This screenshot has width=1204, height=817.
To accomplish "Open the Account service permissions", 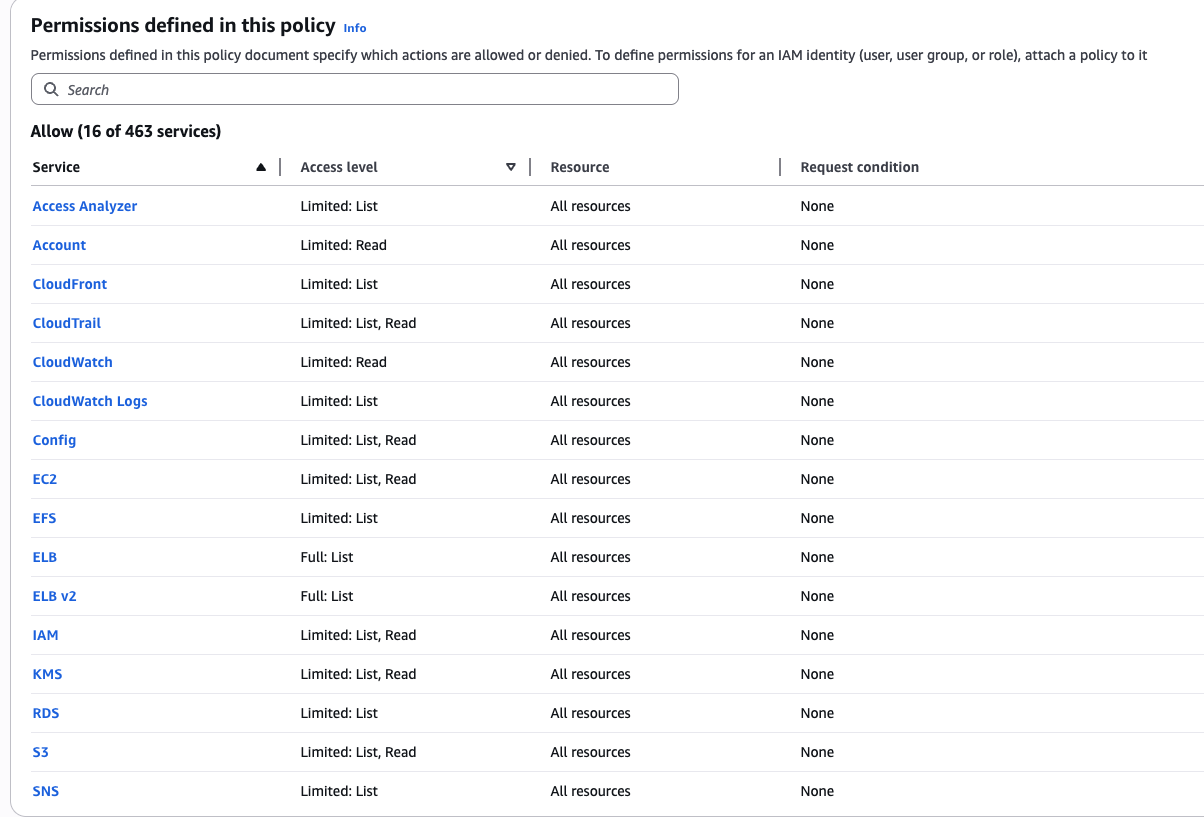I will coord(59,245).
